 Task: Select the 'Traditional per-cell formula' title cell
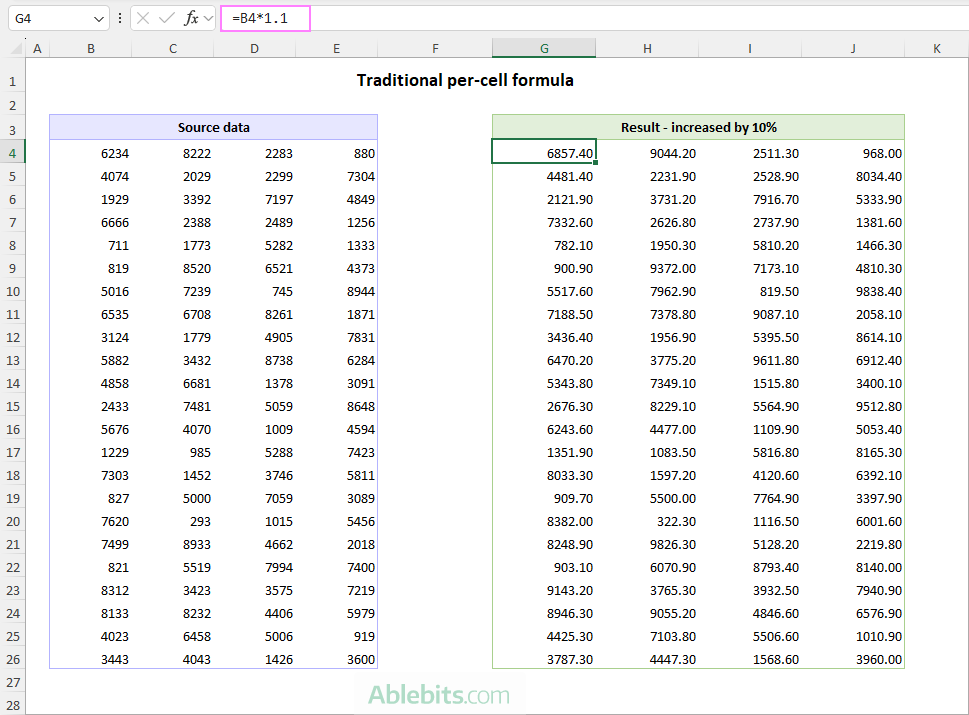[x=465, y=81]
